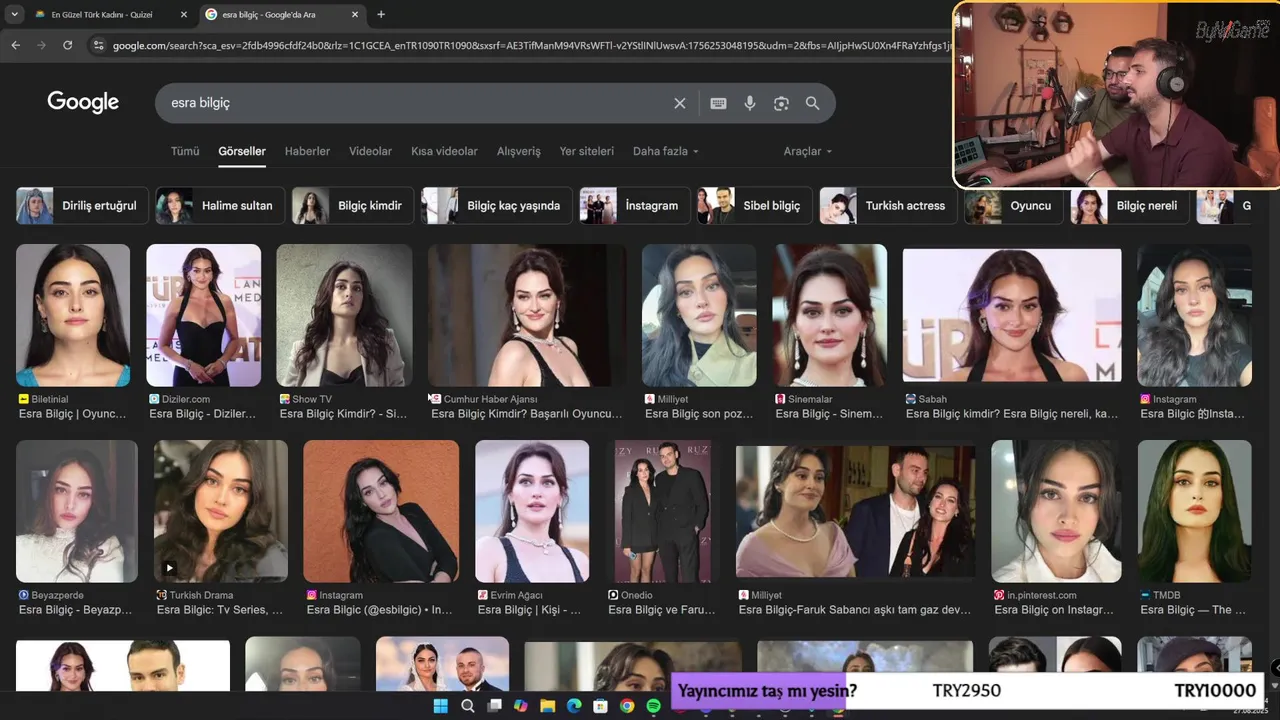Go to the Google logo homepage
Screen dimensions: 1280x720
(x=83, y=102)
